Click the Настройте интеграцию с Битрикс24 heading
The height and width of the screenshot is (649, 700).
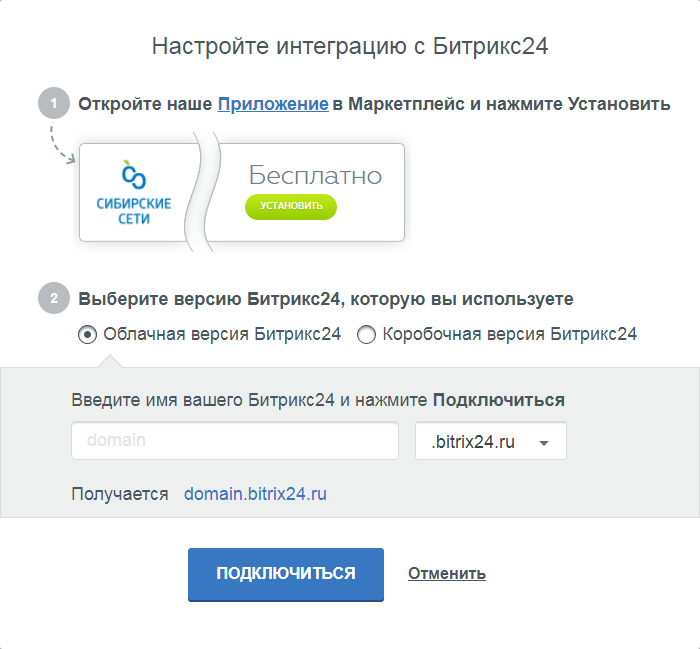350,45
